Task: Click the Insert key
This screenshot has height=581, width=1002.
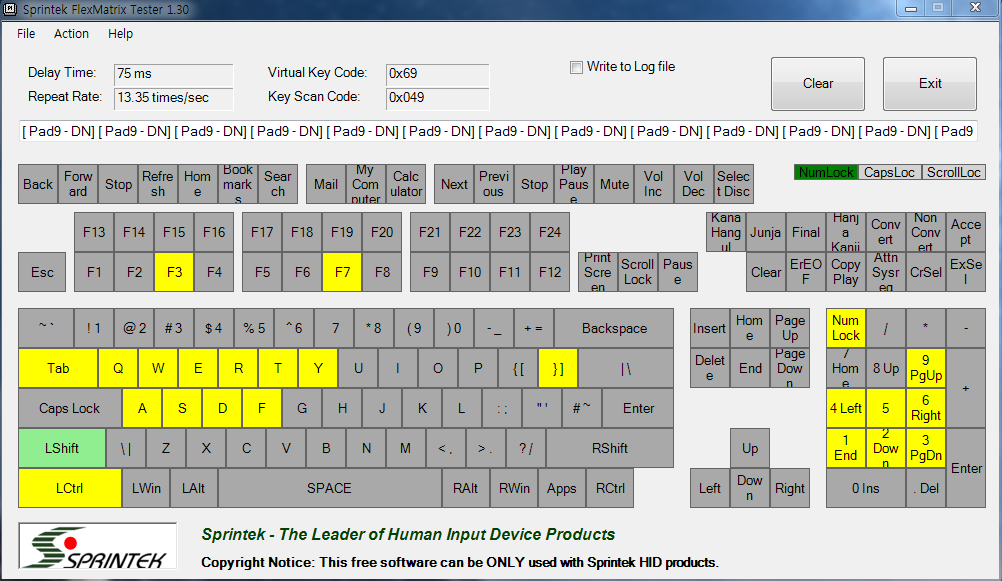Action: [709, 329]
